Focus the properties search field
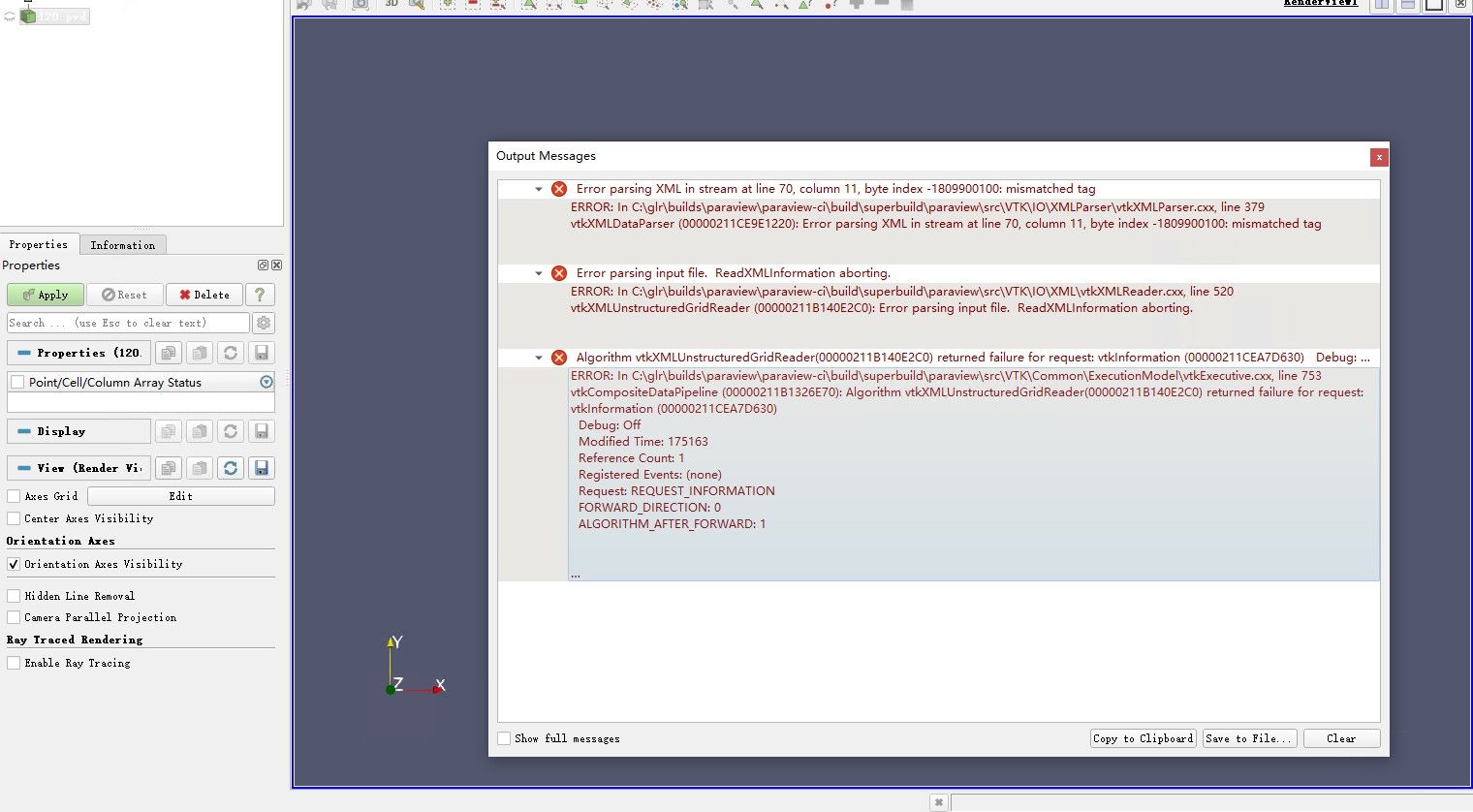Viewport: 1473px width, 812px height. click(x=128, y=323)
